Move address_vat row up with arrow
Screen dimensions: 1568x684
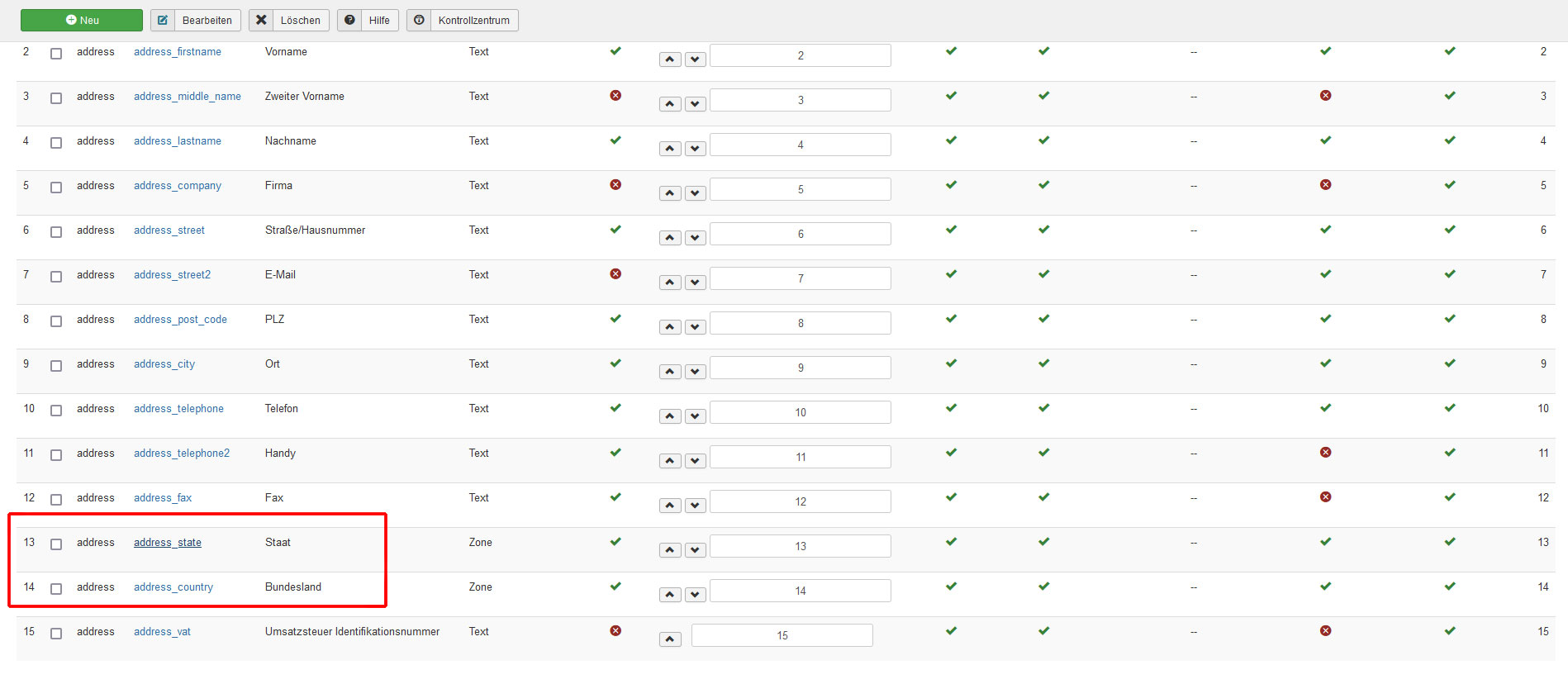(670, 639)
